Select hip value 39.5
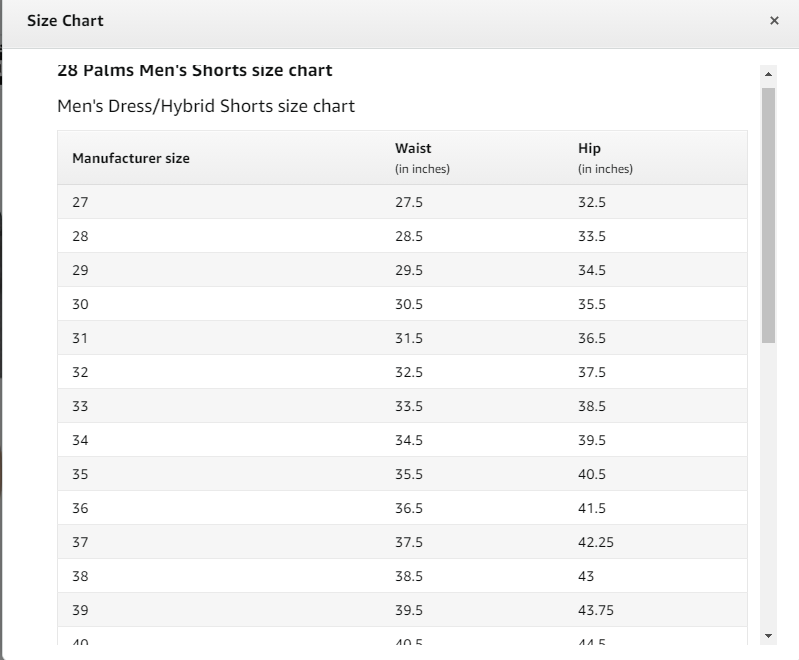Image resolution: width=799 pixels, height=660 pixels. click(592, 440)
